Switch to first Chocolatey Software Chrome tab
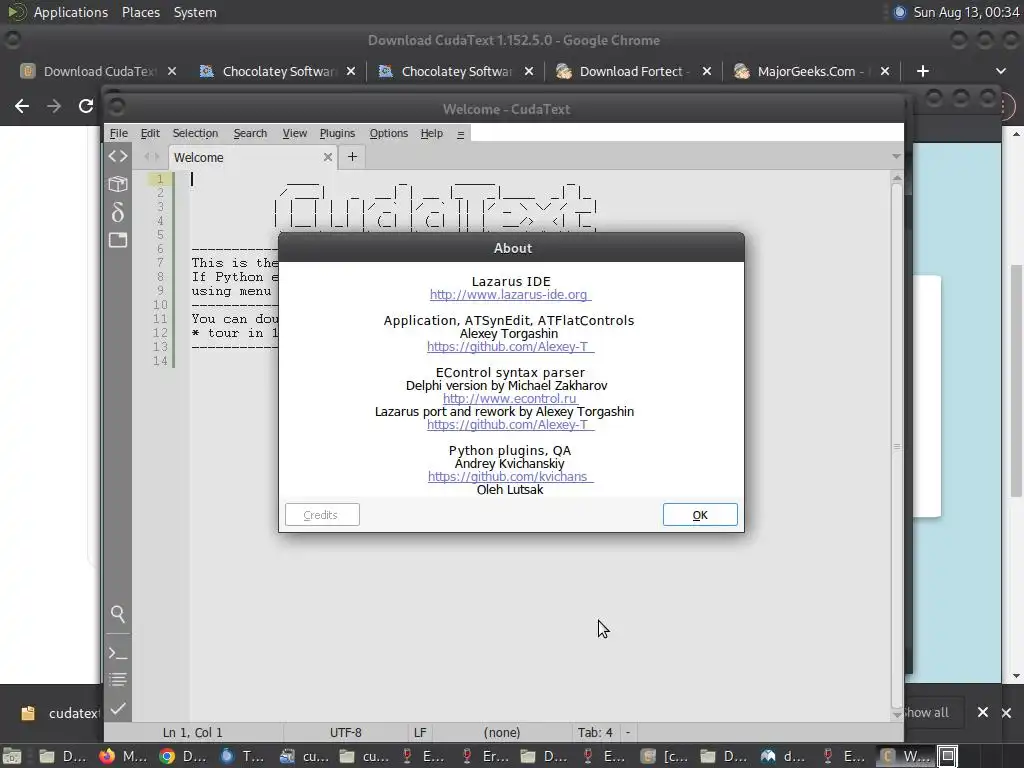The height and width of the screenshot is (768, 1024). (278, 71)
